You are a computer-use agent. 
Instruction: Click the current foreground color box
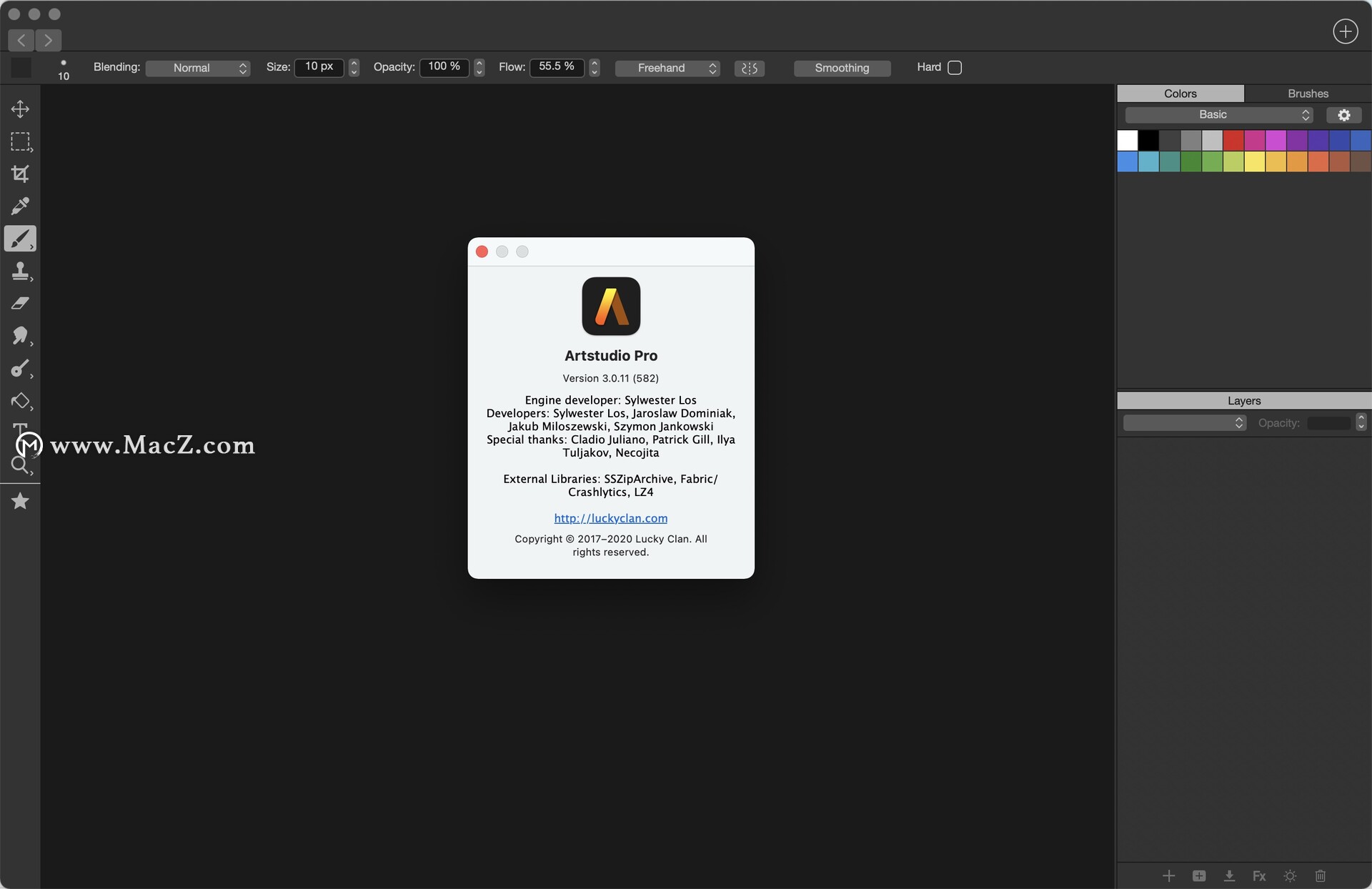(21, 68)
